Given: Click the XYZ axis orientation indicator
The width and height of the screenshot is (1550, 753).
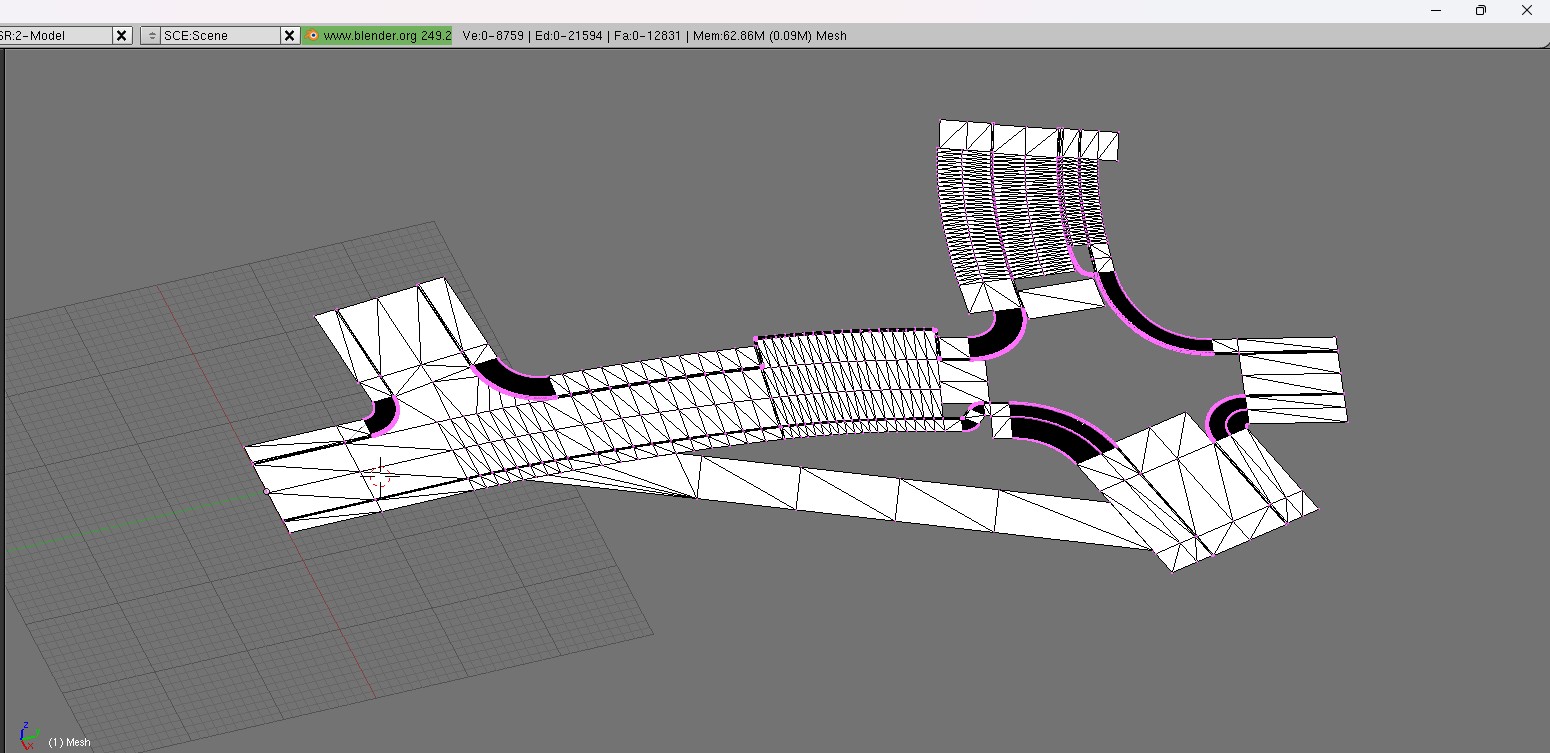Looking at the screenshot, I should (x=29, y=734).
